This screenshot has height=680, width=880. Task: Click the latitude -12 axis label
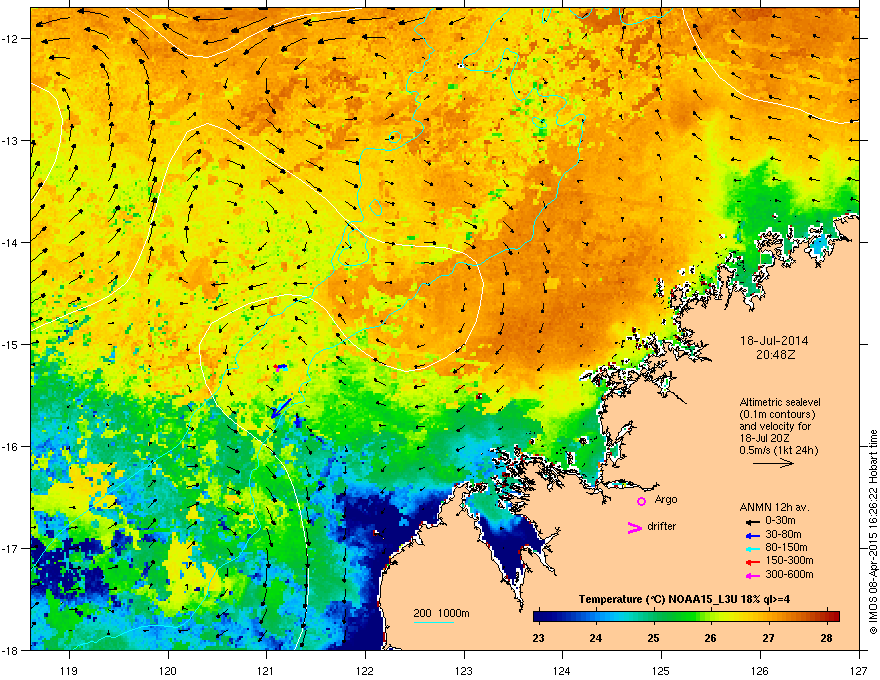[10, 38]
